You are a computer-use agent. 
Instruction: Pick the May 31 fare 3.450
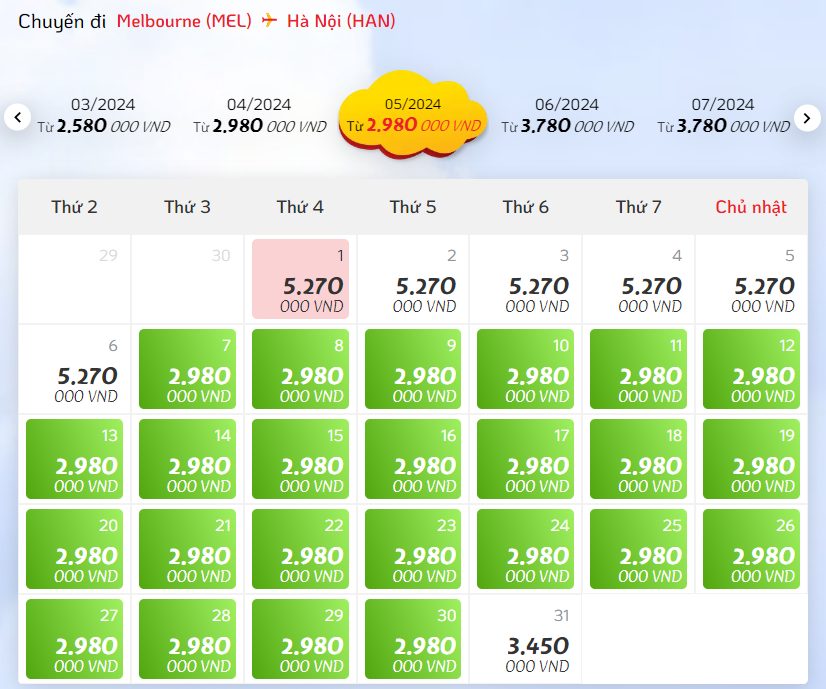[526, 639]
